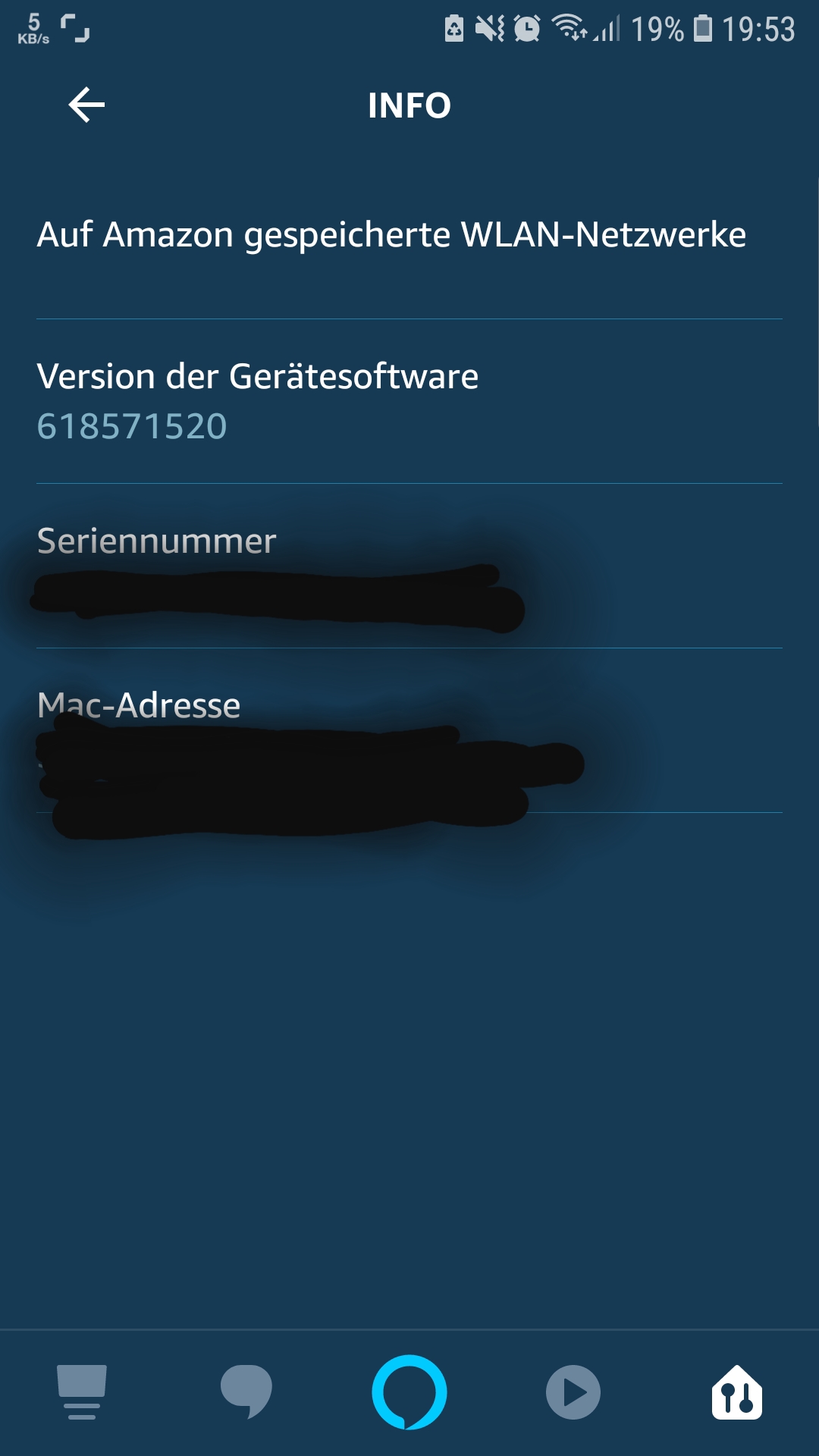Select the Seriennummer label

tap(156, 541)
